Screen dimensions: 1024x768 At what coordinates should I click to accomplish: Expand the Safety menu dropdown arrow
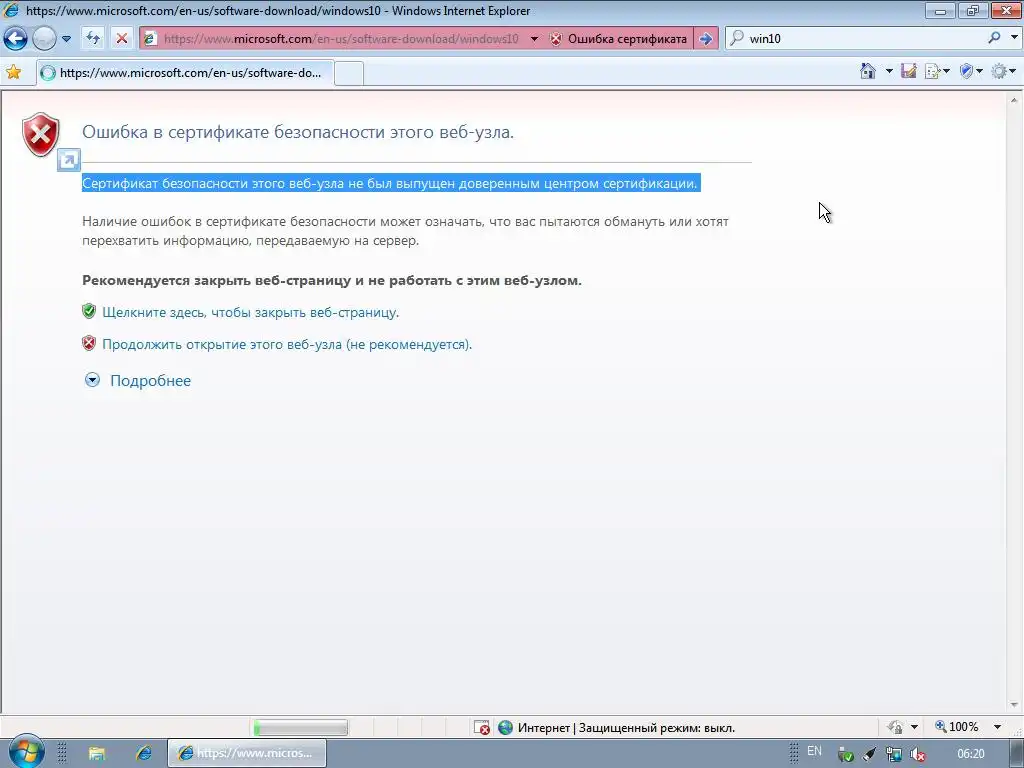tap(979, 71)
